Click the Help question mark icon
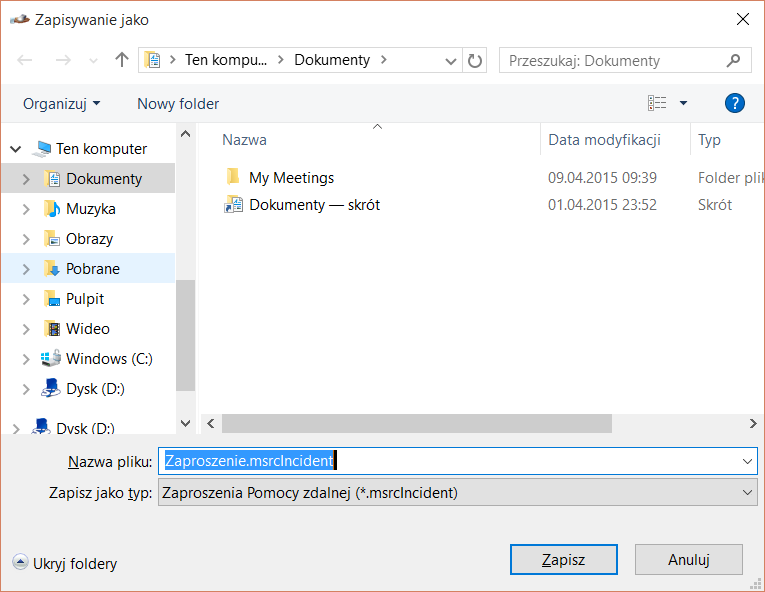 tap(734, 103)
